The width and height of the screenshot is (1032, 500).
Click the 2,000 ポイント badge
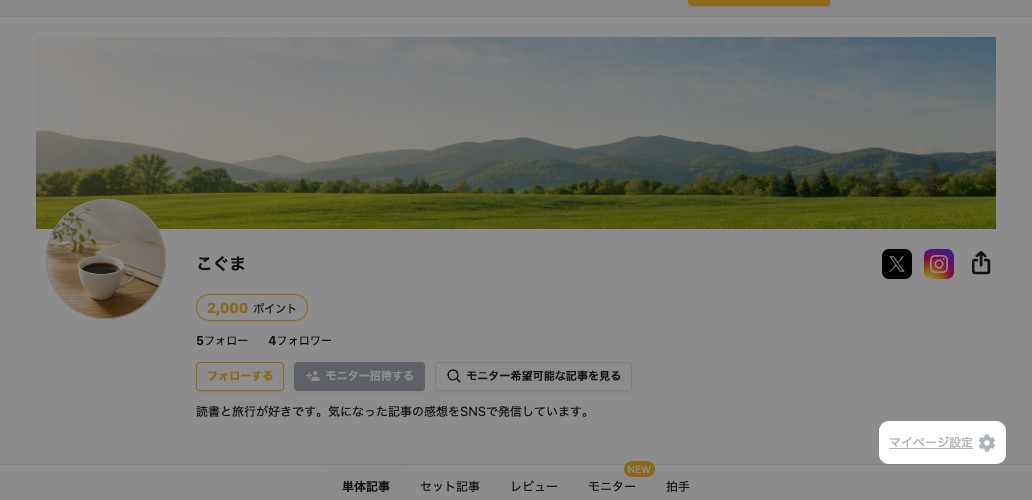252,308
